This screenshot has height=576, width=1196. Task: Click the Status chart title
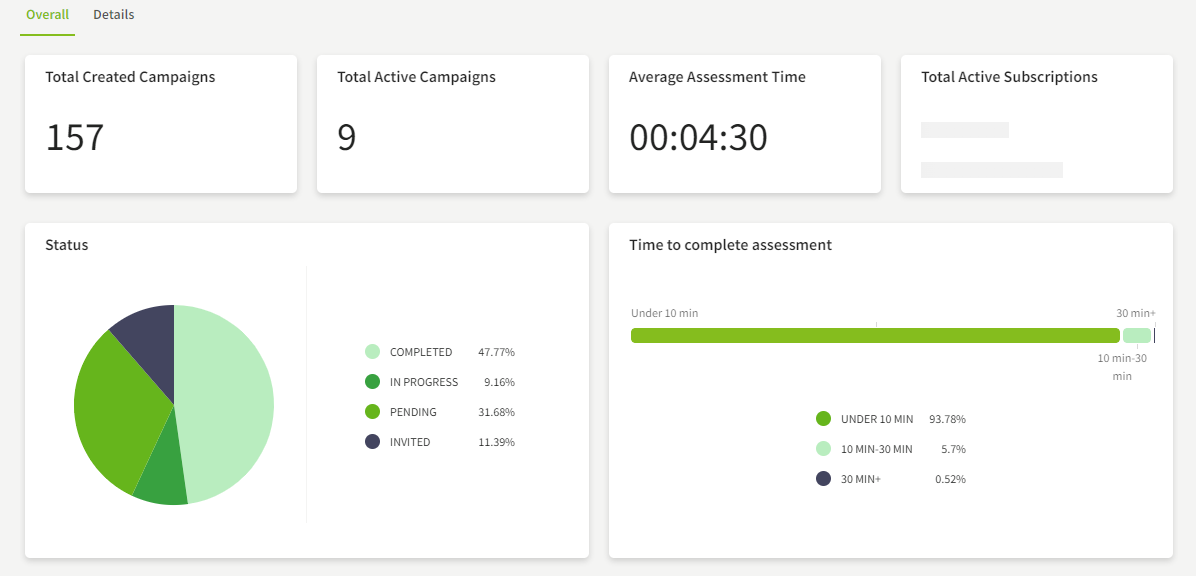tap(68, 244)
